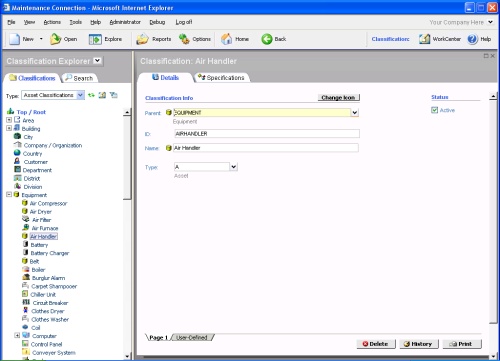
Task: Open the Asset Classifications type dropdown
Action: pos(80,95)
